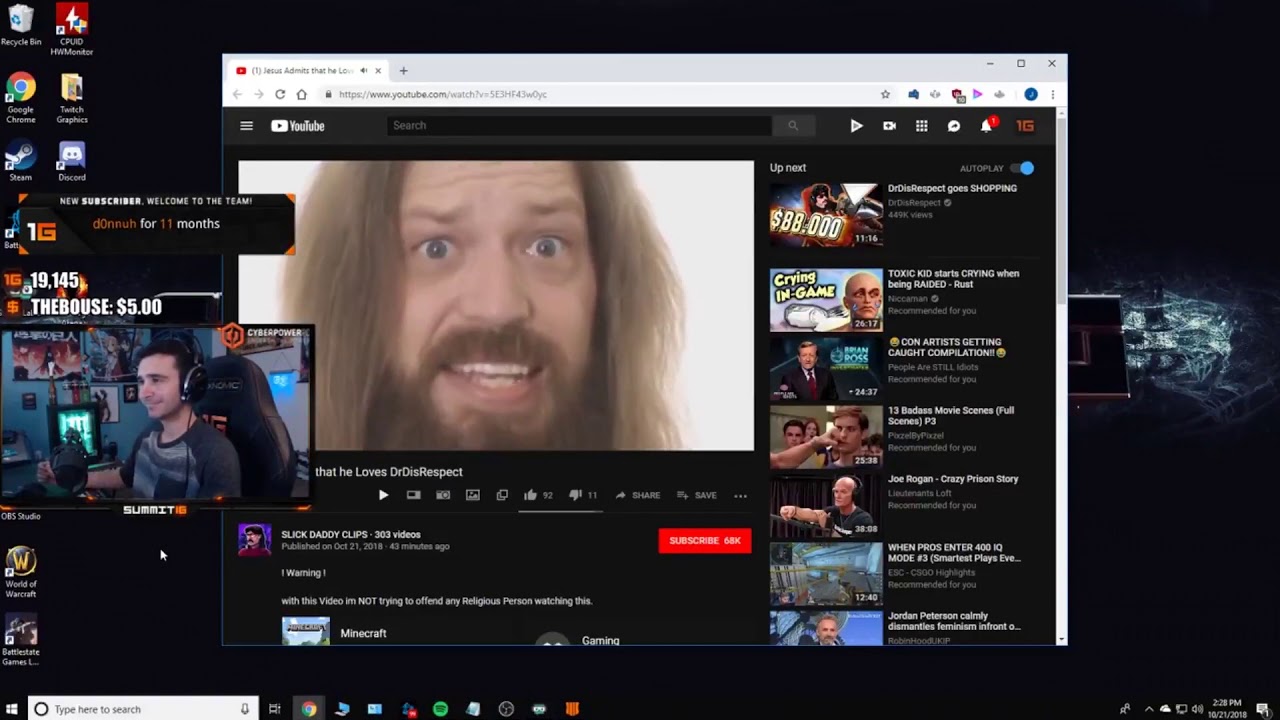This screenshot has width=1280, height=720.
Task: Open Recycle Bin desktop icon
Action: coord(21,27)
